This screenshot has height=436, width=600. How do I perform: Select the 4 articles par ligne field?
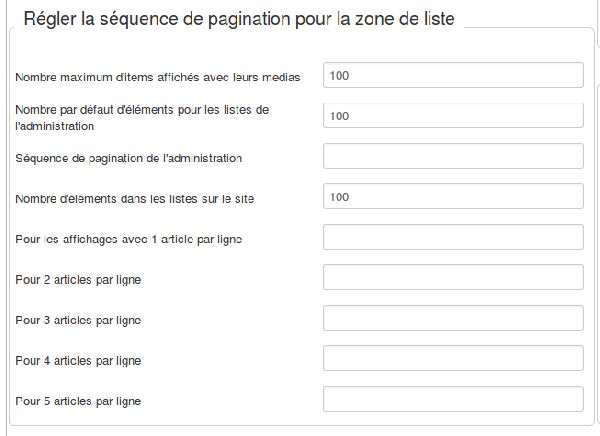tap(452, 359)
